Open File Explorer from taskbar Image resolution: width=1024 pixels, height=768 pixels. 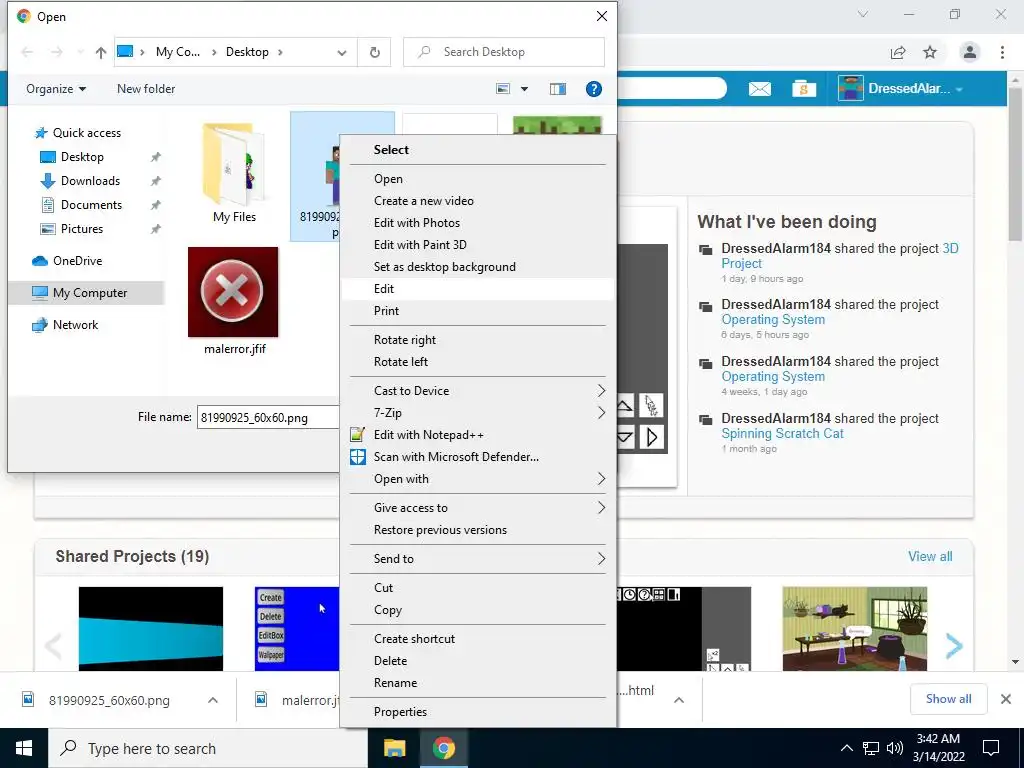point(394,748)
